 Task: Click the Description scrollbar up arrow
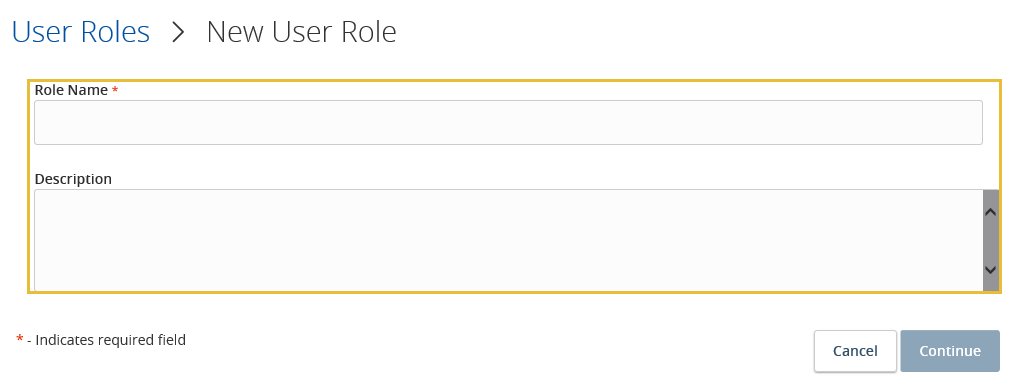pos(991,212)
